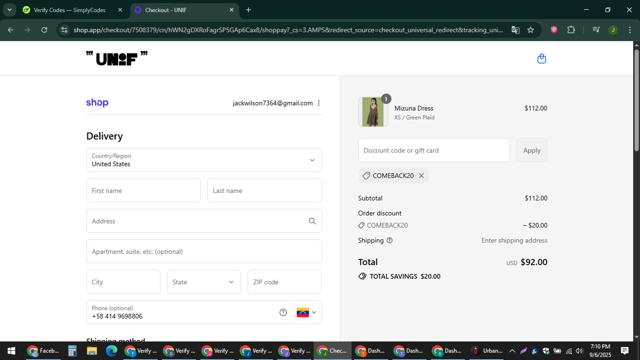Open the Urban... taskbar window
This screenshot has width=640, height=360.
[487, 351]
